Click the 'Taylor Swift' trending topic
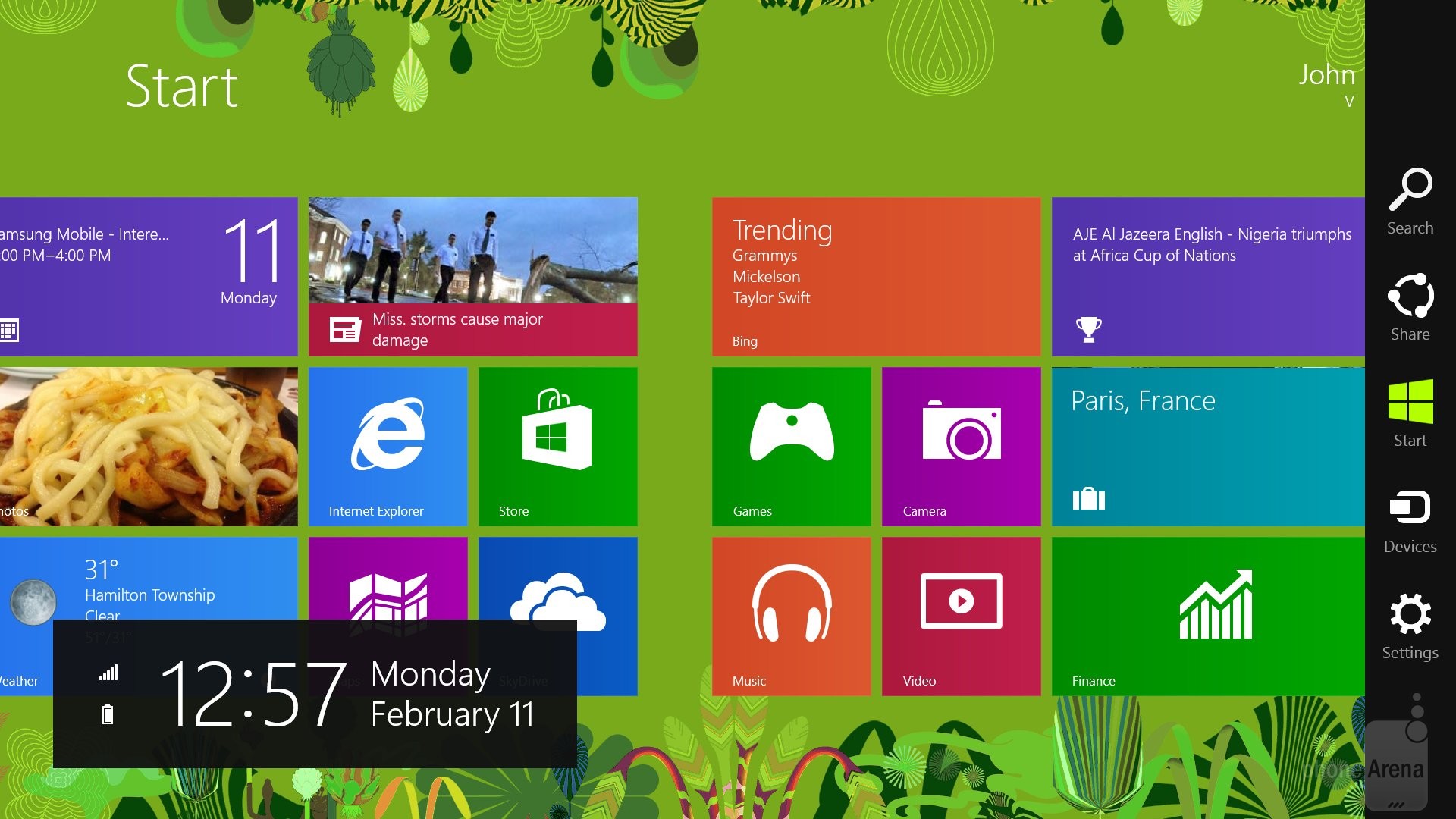Image resolution: width=1456 pixels, height=819 pixels. (771, 298)
